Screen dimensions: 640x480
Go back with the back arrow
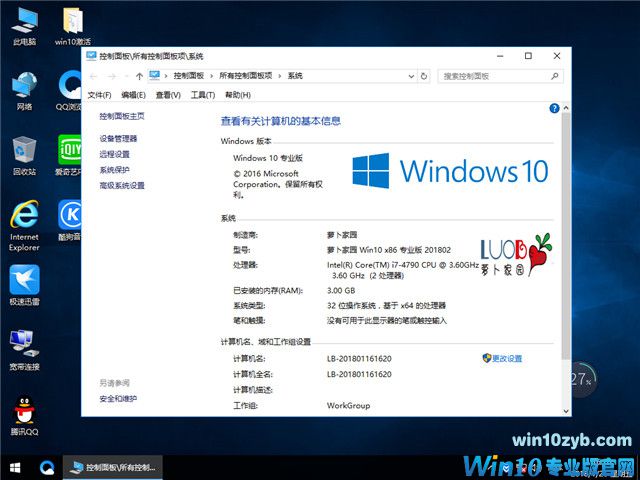(93, 76)
